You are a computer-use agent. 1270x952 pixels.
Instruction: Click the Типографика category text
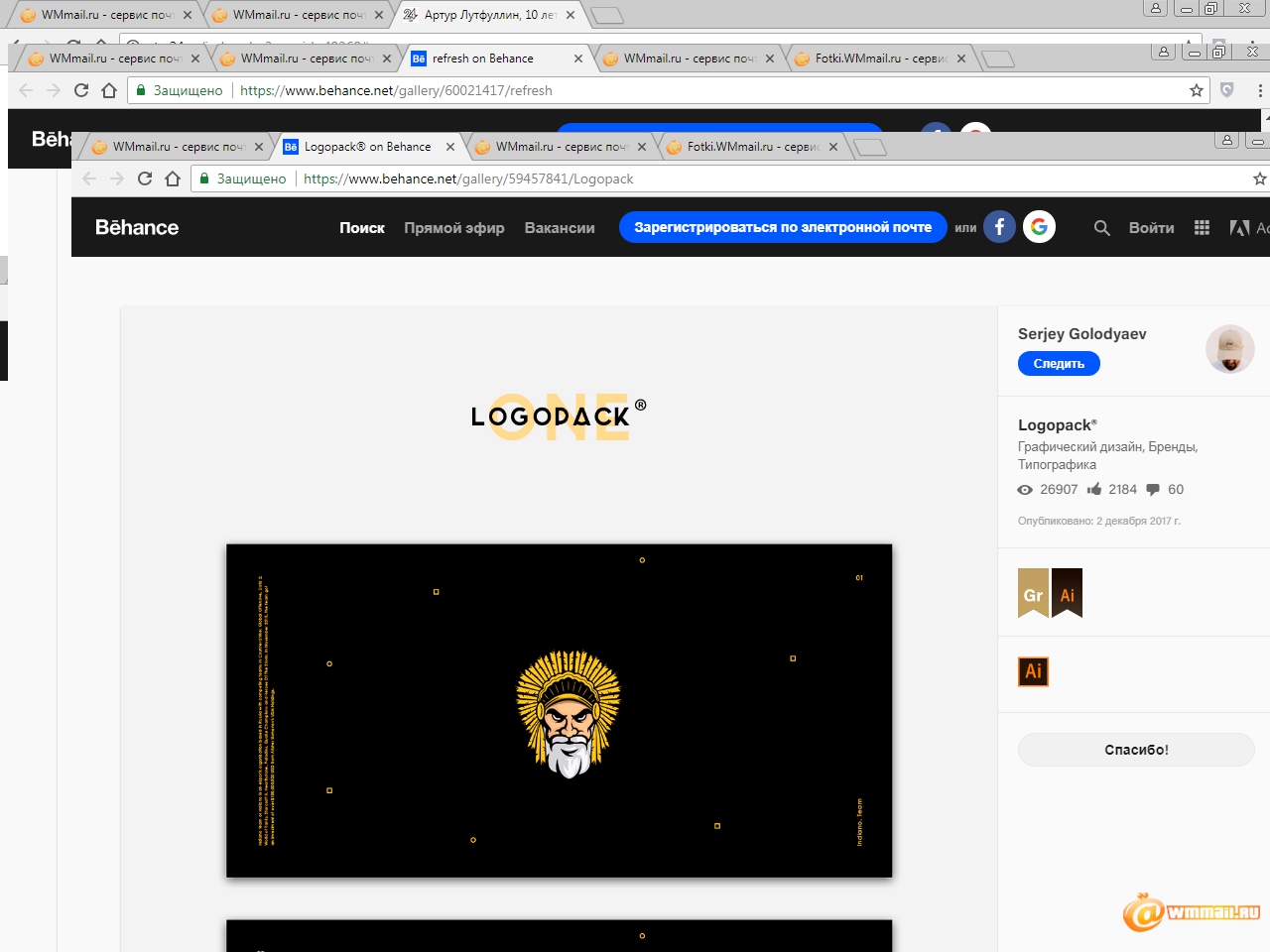click(1057, 464)
